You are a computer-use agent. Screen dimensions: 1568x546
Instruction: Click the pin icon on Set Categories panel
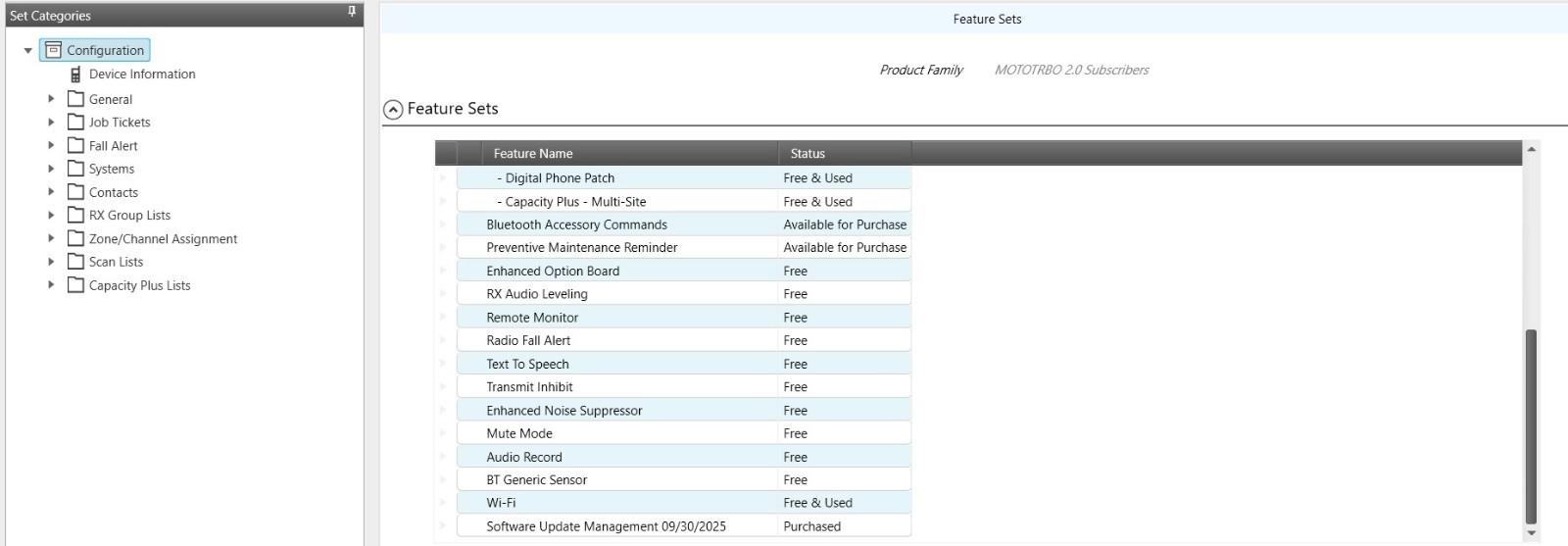point(352,13)
